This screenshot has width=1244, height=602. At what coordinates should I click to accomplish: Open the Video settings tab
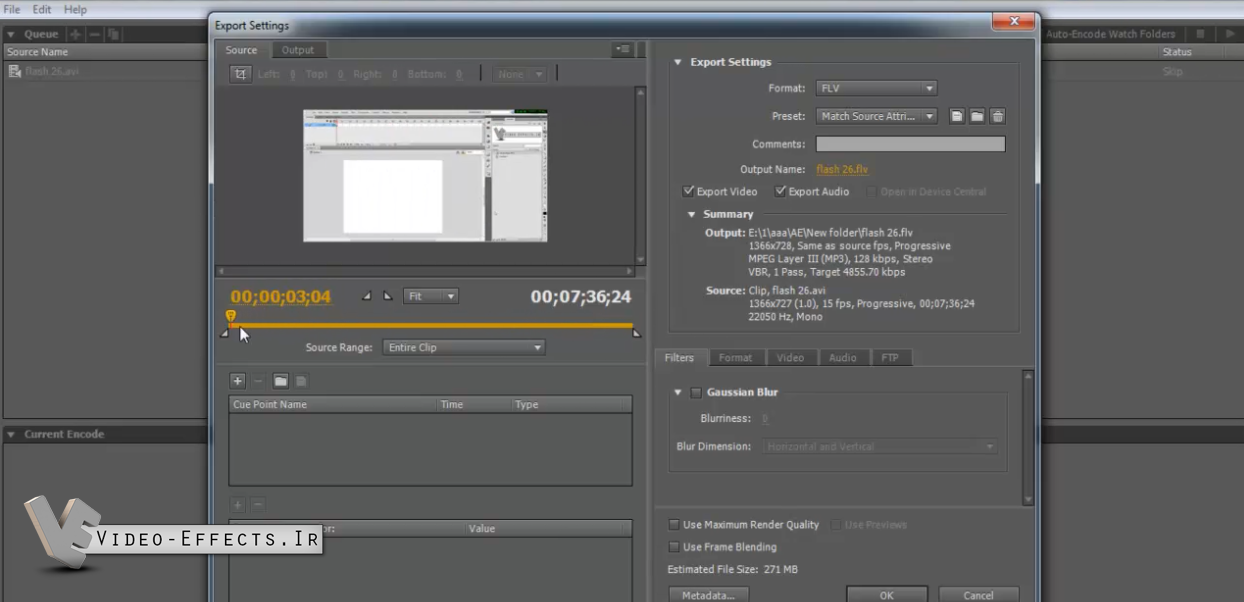790,357
